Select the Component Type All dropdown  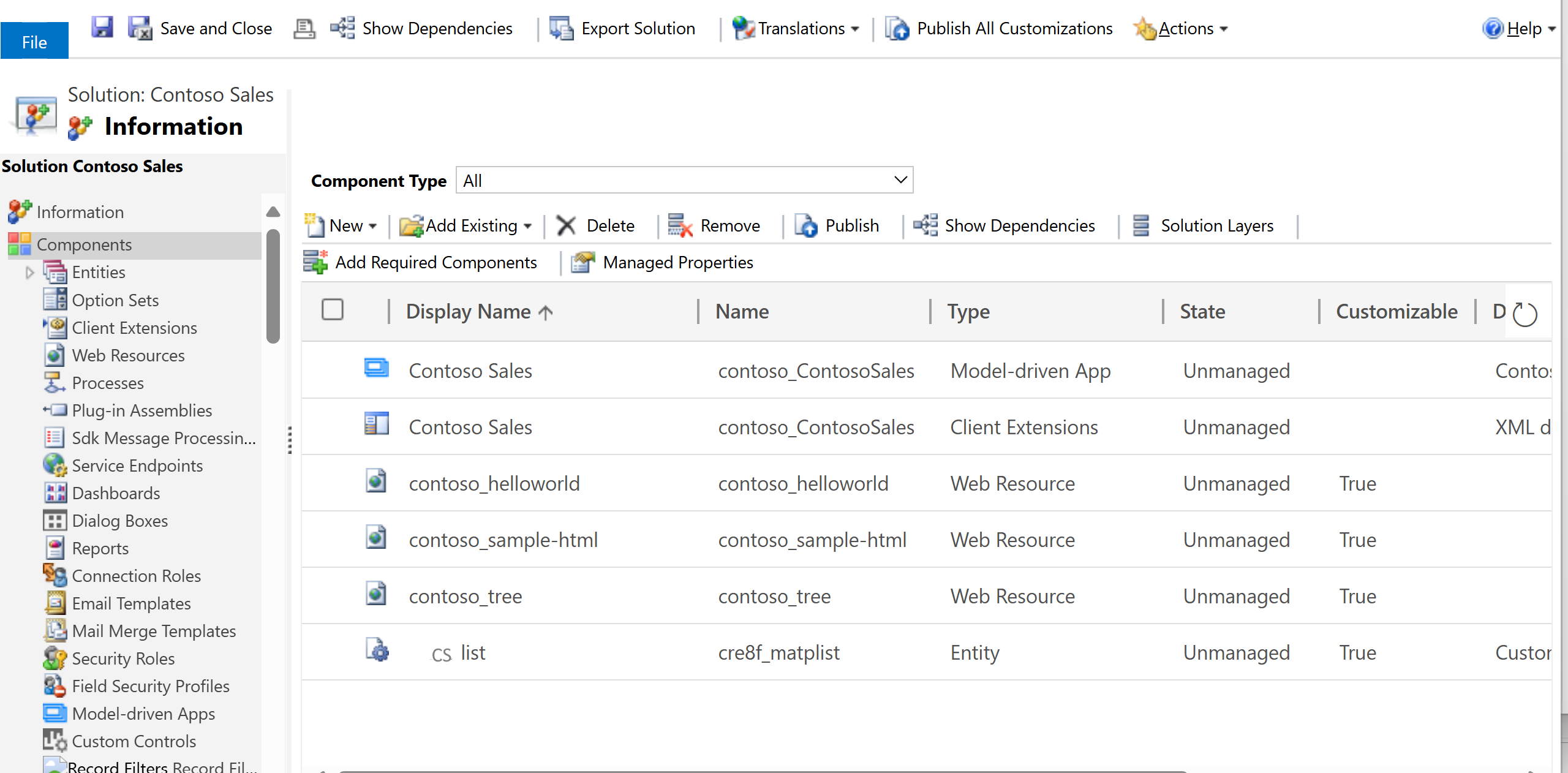click(x=684, y=180)
